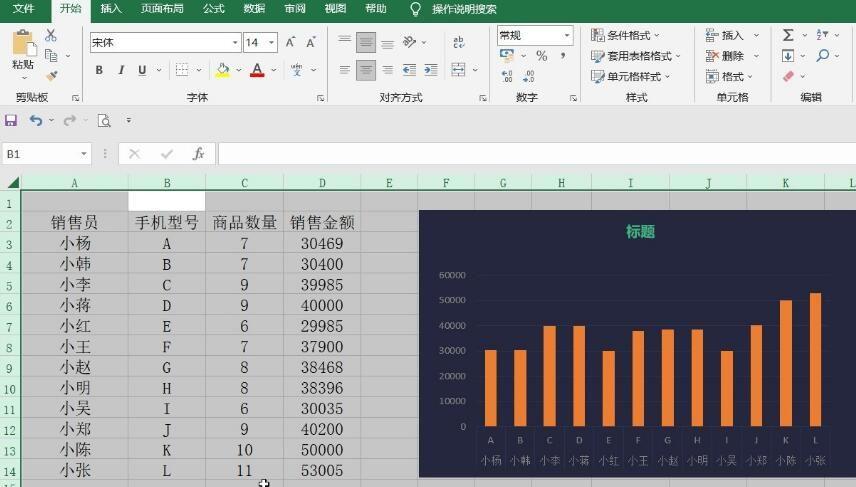Viewport: 856px width, 487px height.
Task: Expand the number format 常规 dropdown
Action: click(567, 35)
